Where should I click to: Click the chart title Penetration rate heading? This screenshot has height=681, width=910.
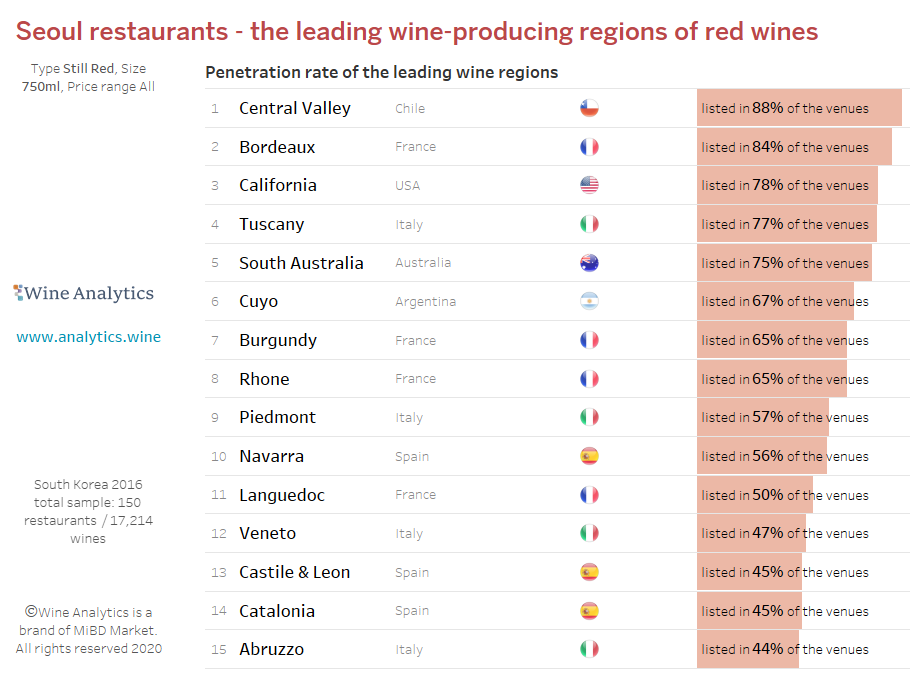(x=381, y=73)
